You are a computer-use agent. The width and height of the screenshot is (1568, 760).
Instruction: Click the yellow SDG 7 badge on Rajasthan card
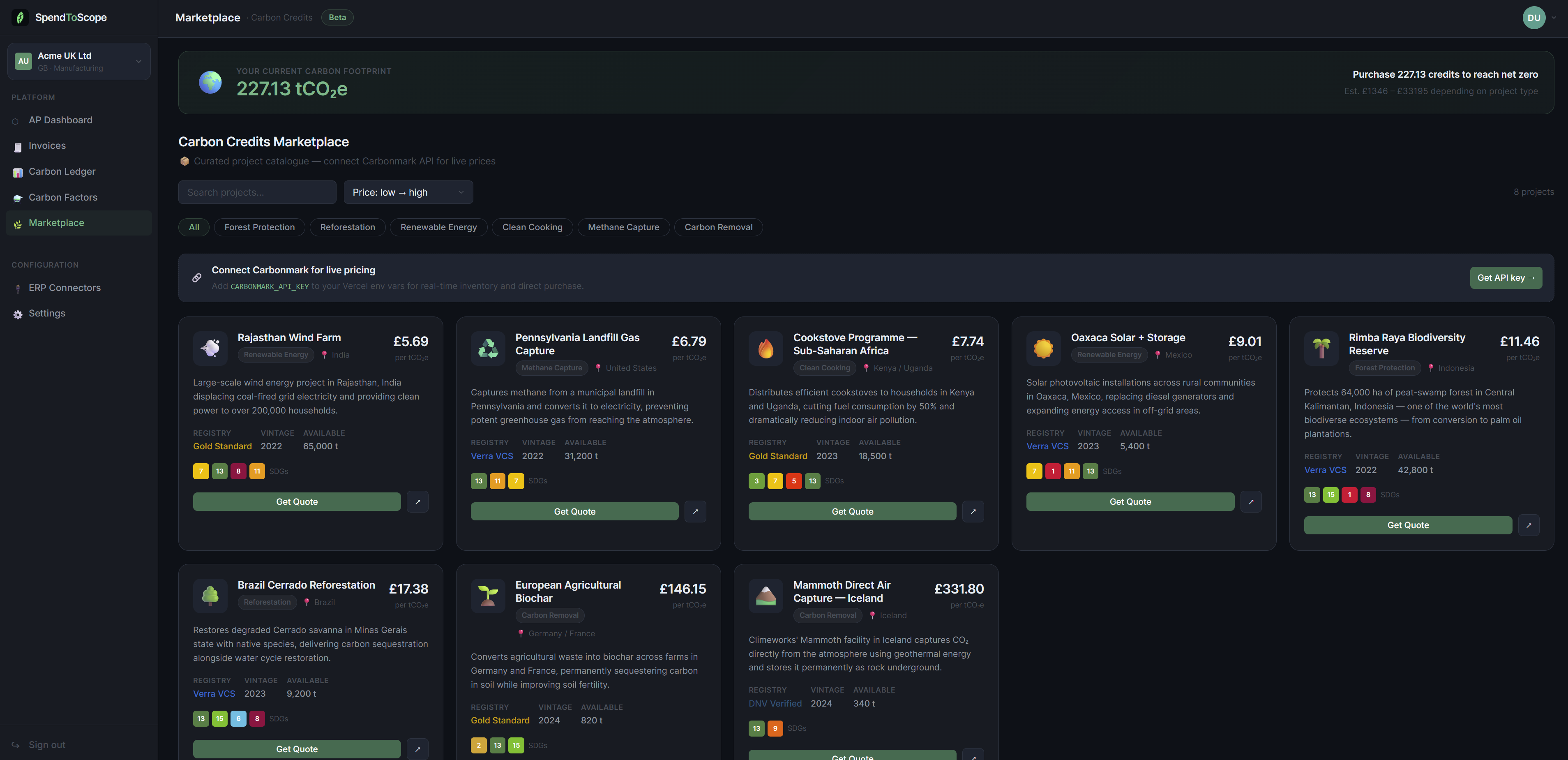(201, 471)
